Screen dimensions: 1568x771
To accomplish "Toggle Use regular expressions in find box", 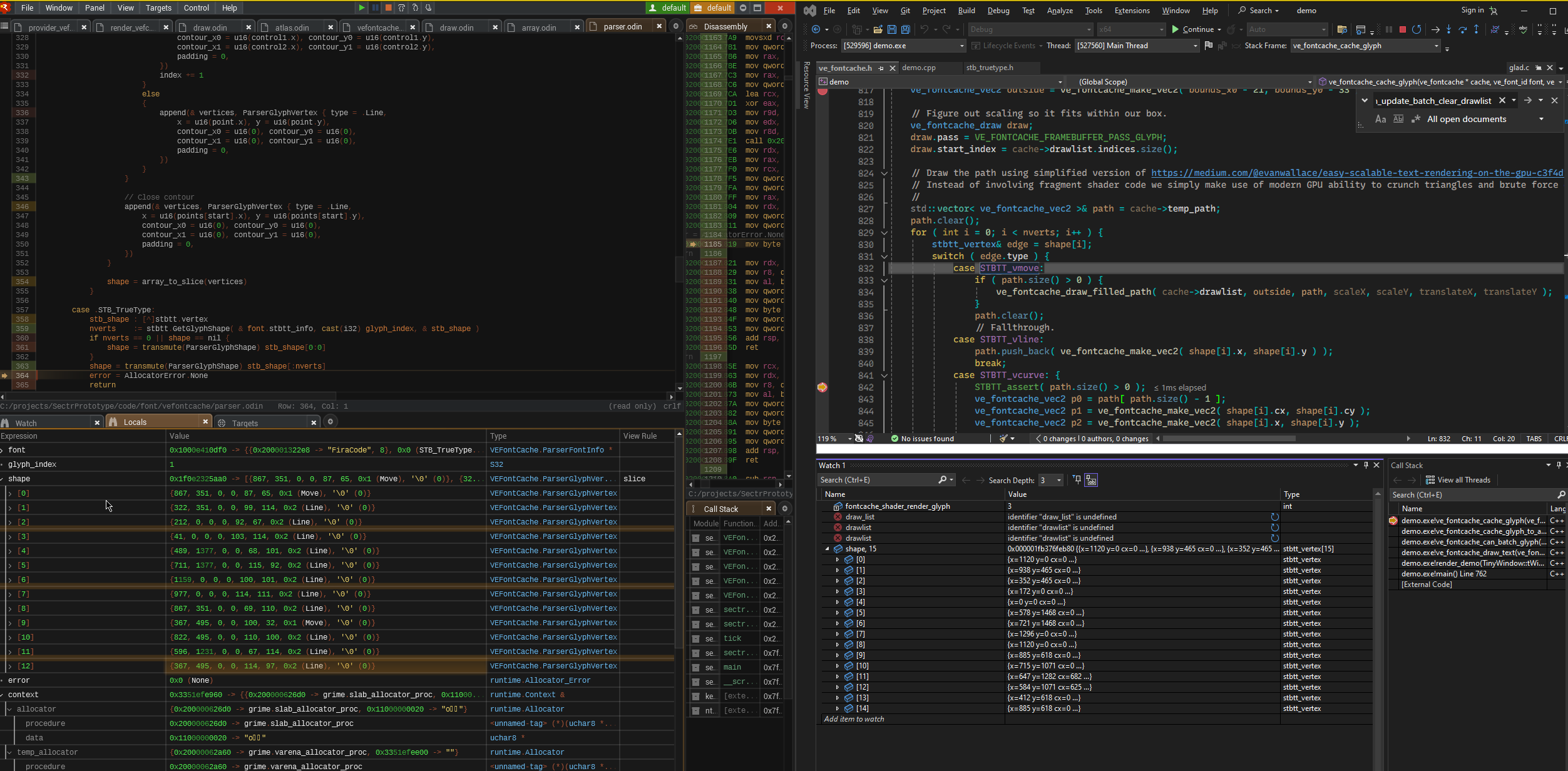I will coord(1416,119).
